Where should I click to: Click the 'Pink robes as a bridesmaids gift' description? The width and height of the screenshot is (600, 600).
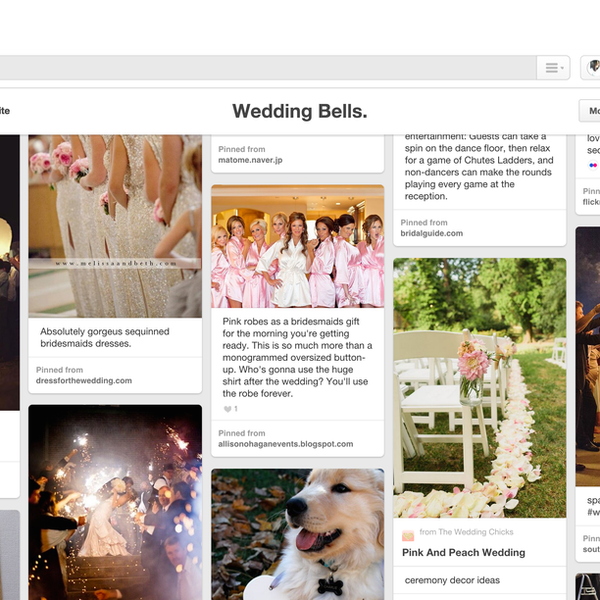tap(297, 357)
